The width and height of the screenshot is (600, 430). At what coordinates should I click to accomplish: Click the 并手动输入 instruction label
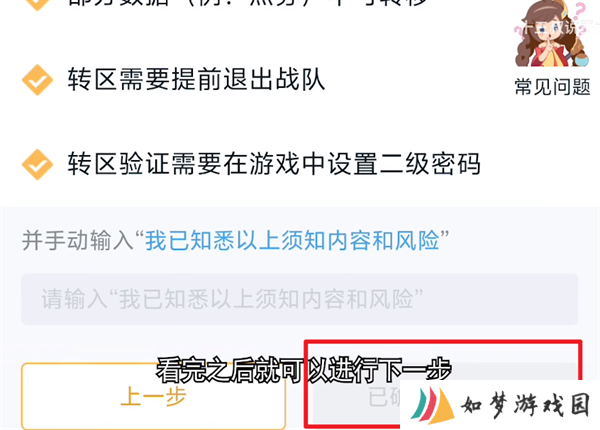77,241
